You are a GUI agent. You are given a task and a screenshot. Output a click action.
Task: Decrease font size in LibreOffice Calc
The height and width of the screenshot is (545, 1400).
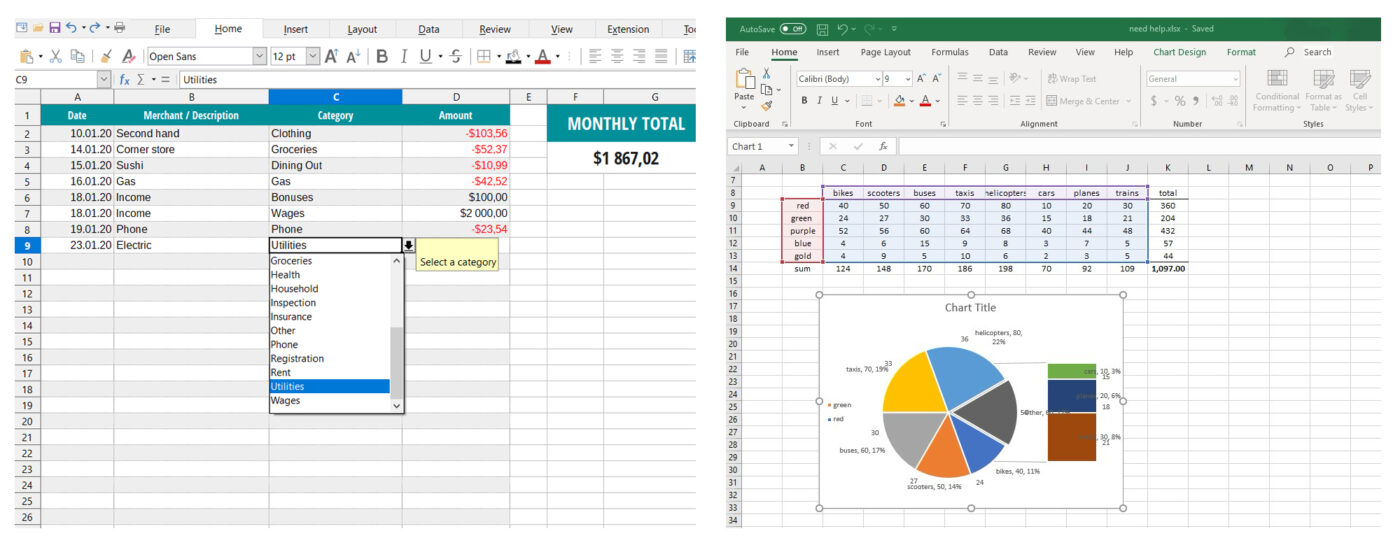(x=353, y=56)
